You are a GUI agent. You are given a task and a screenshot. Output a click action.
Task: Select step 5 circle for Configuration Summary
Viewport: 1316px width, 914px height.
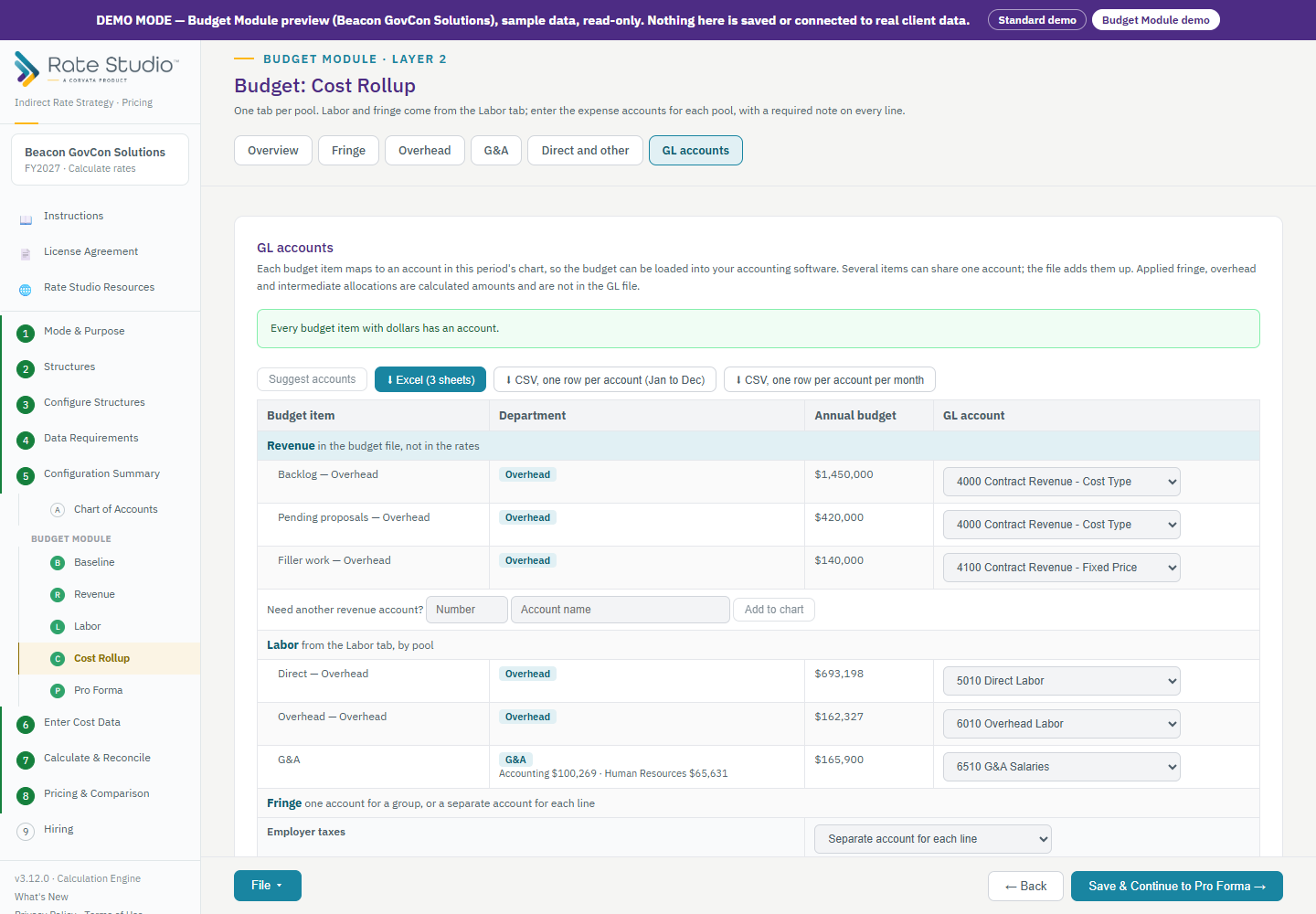tap(26, 476)
